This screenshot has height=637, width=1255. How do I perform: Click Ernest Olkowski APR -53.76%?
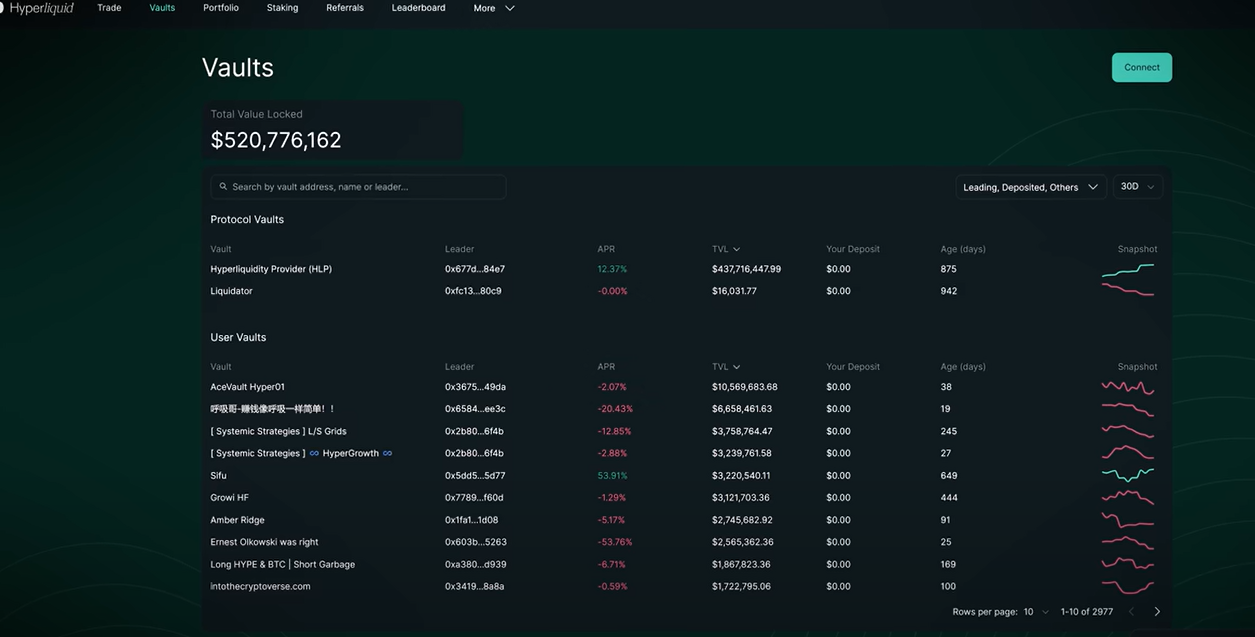pos(614,542)
